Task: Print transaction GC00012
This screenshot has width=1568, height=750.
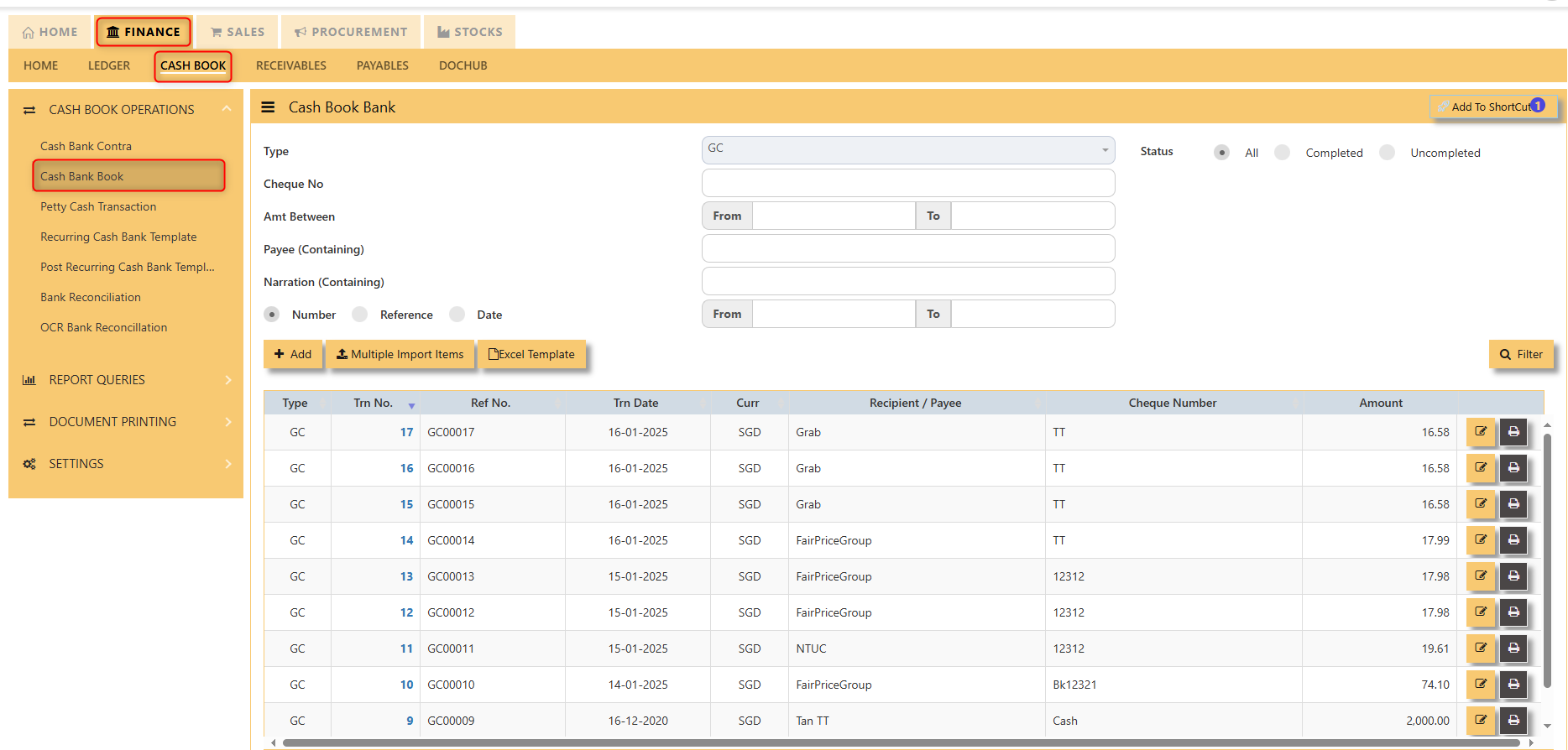Action: (1513, 612)
